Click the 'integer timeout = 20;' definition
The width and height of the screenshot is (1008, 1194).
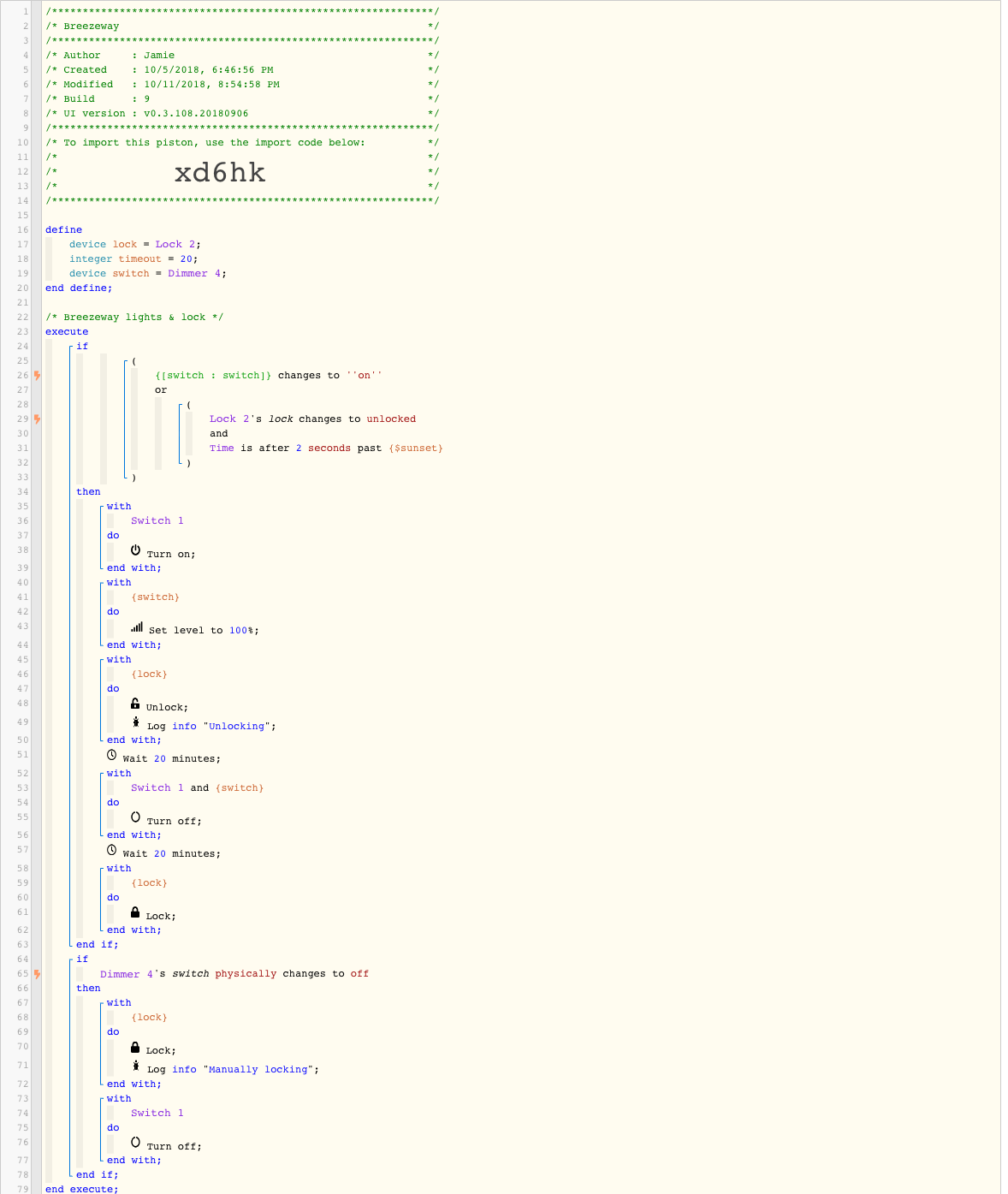133,258
